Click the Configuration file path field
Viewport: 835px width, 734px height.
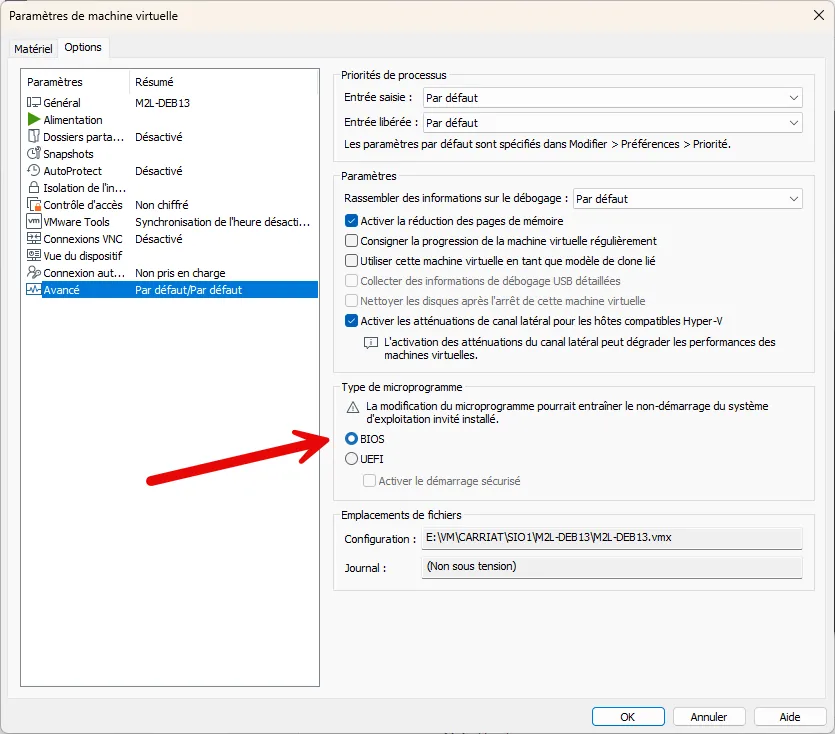[x=611, y=538]
